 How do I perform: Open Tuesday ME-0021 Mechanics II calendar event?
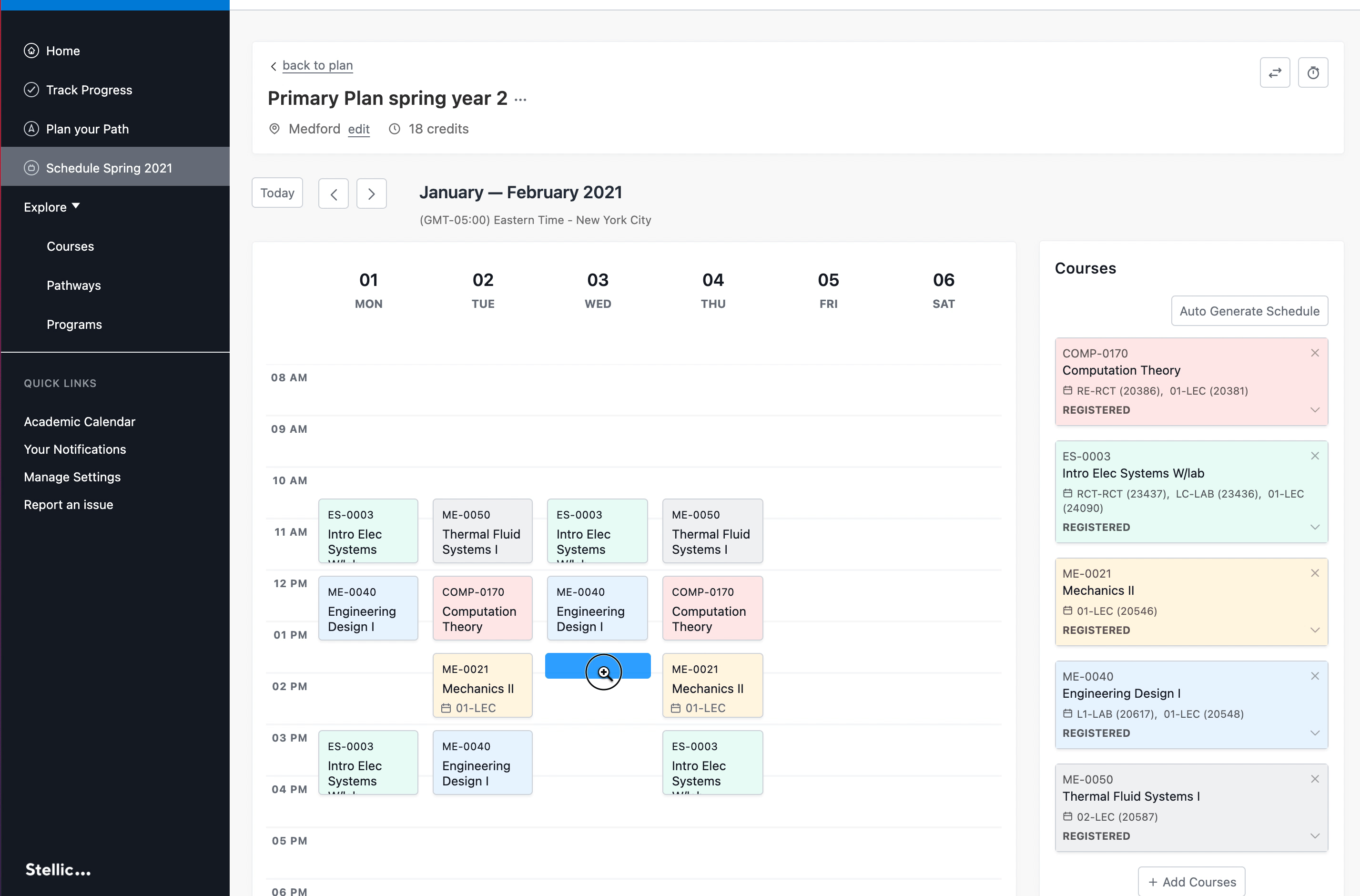(x=482, y=685)
